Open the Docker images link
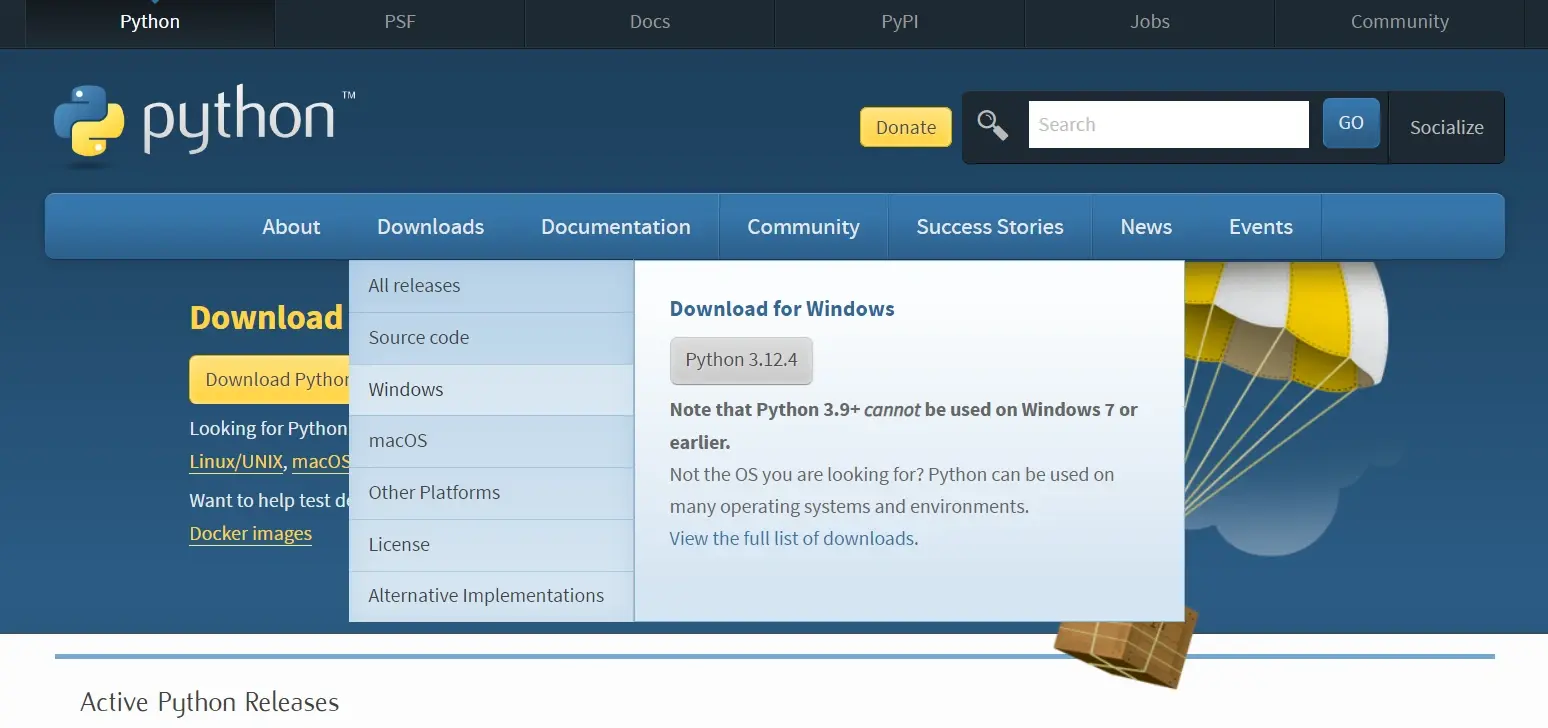The image size is (1548, 728). click(251, 534)
